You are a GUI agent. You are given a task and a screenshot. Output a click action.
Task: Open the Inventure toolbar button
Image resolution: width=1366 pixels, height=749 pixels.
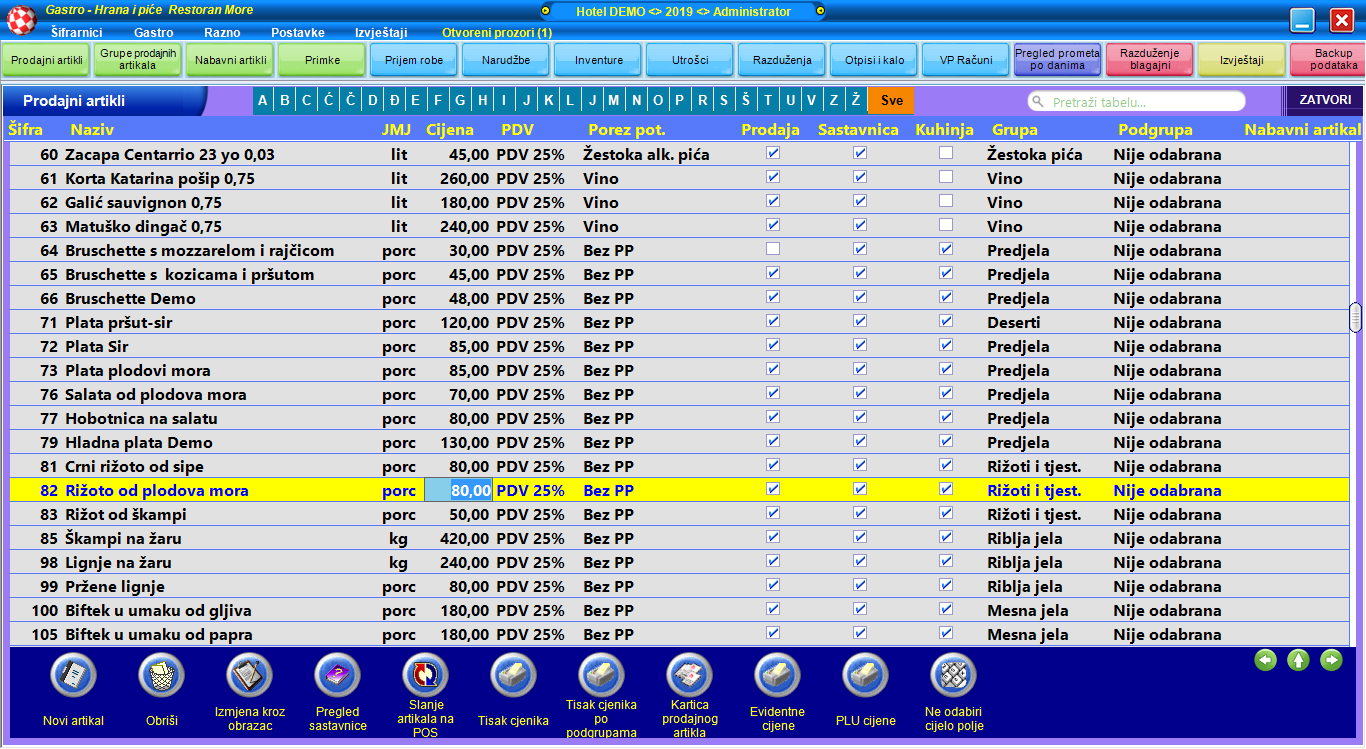(x=598, y=60)
